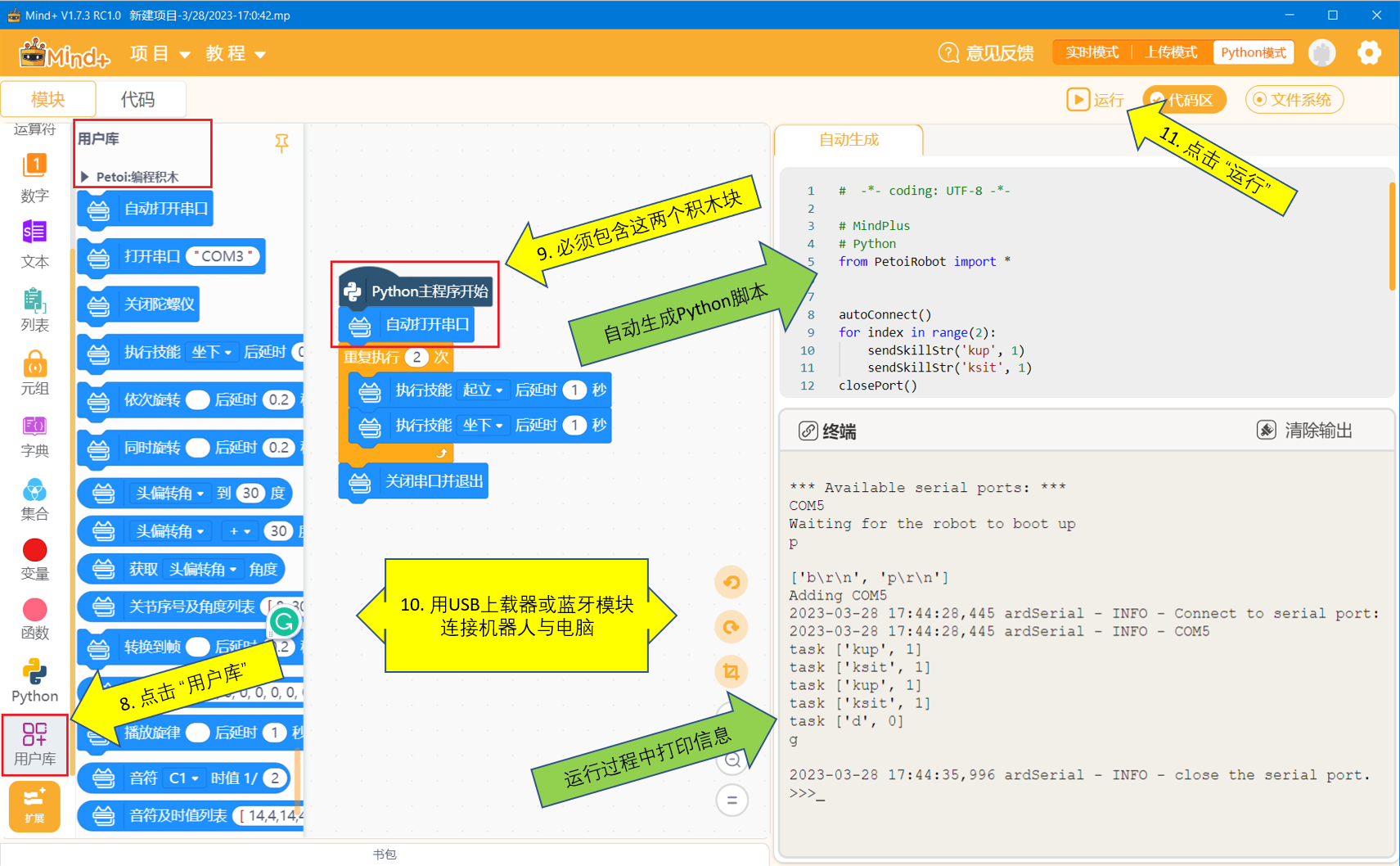The image size is (1400, 866).
Task: Click the Python主程序开始 block
Action: 416,290
